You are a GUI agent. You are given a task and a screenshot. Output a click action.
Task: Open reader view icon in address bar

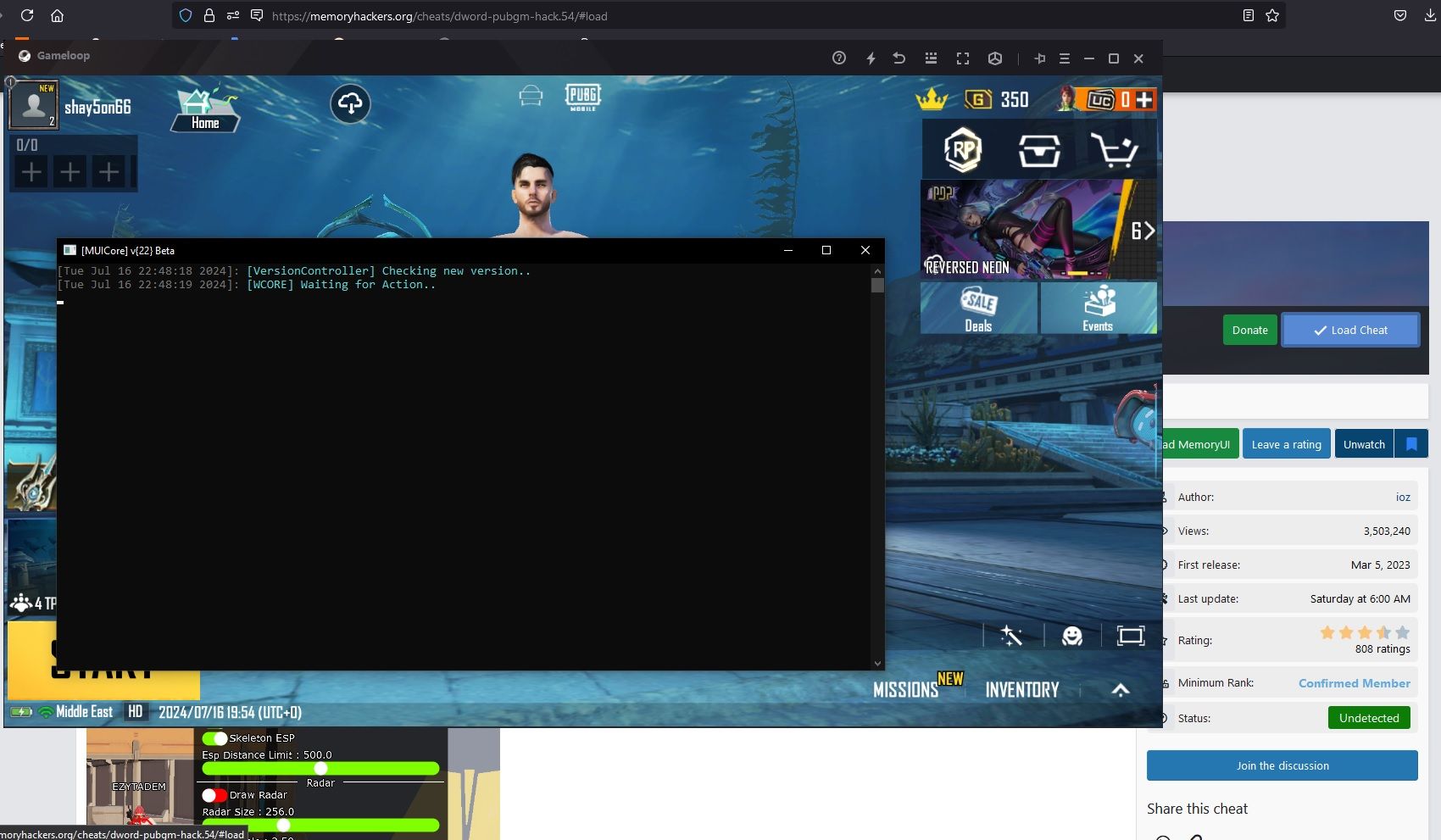pos(1248,15)
